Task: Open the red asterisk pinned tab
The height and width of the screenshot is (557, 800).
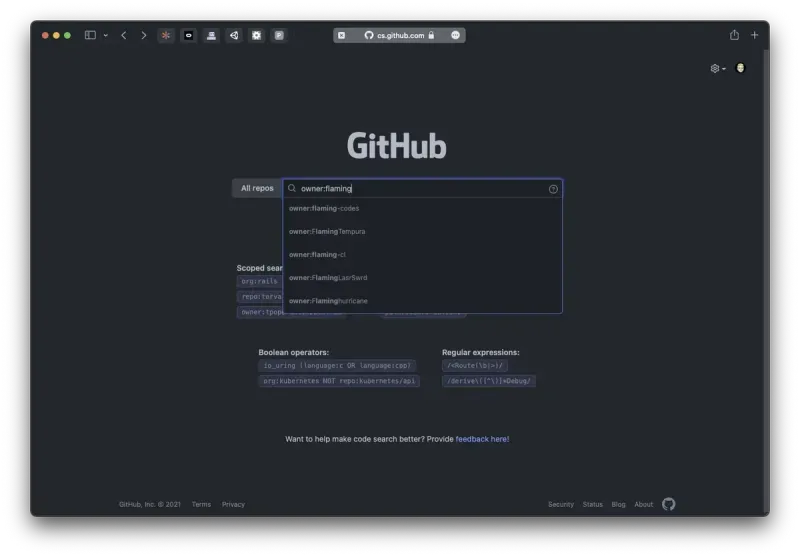Action: (166, 35)
